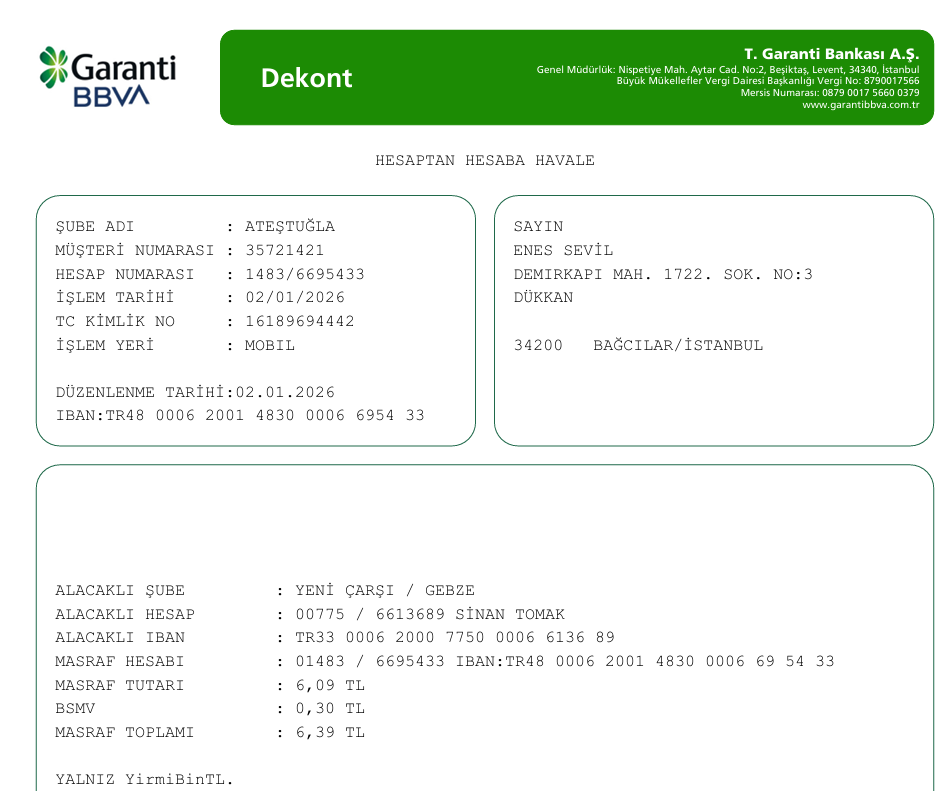Click the MASRAF HESABI label
This screenshot has width=942, height=791.
point(119,661)
